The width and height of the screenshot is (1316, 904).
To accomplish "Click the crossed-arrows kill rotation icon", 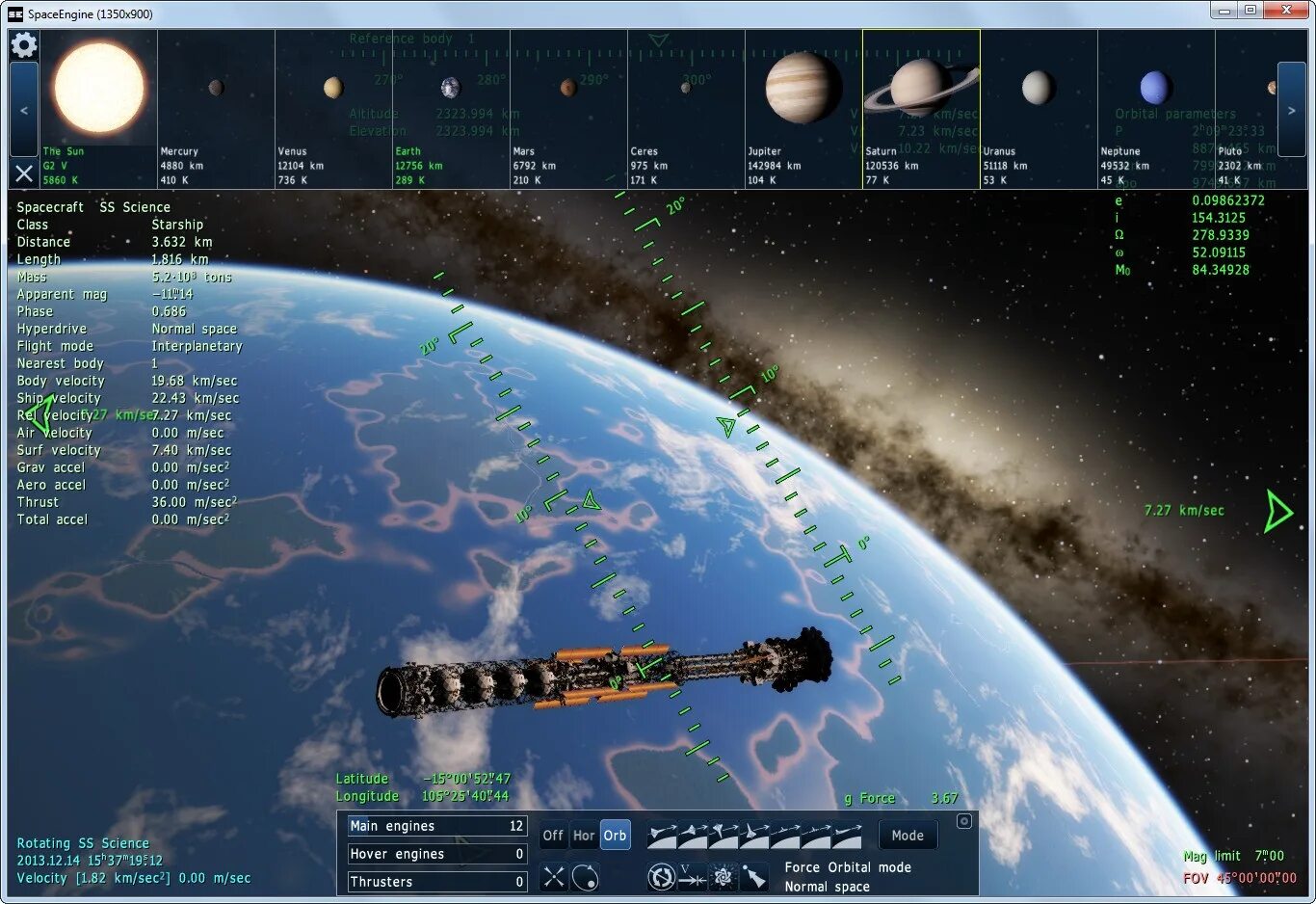I will 554,877.
